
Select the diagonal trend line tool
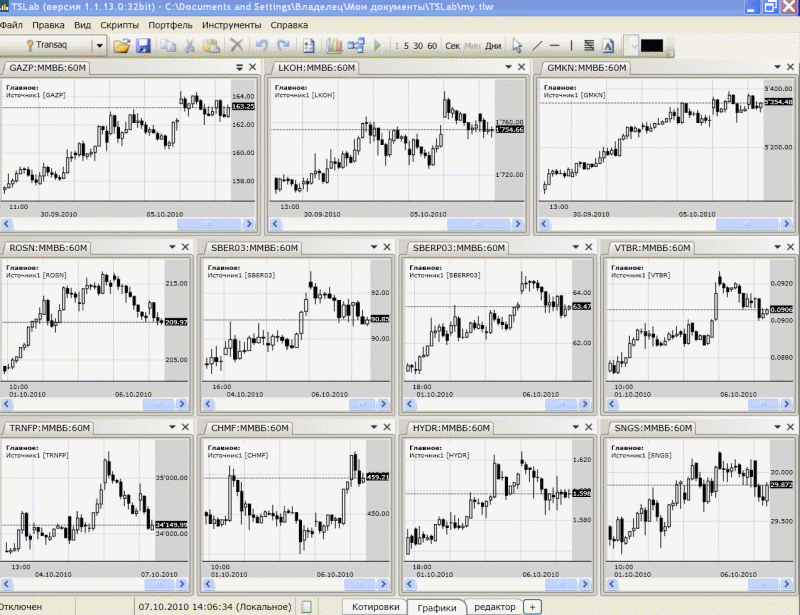pos(537,46)
